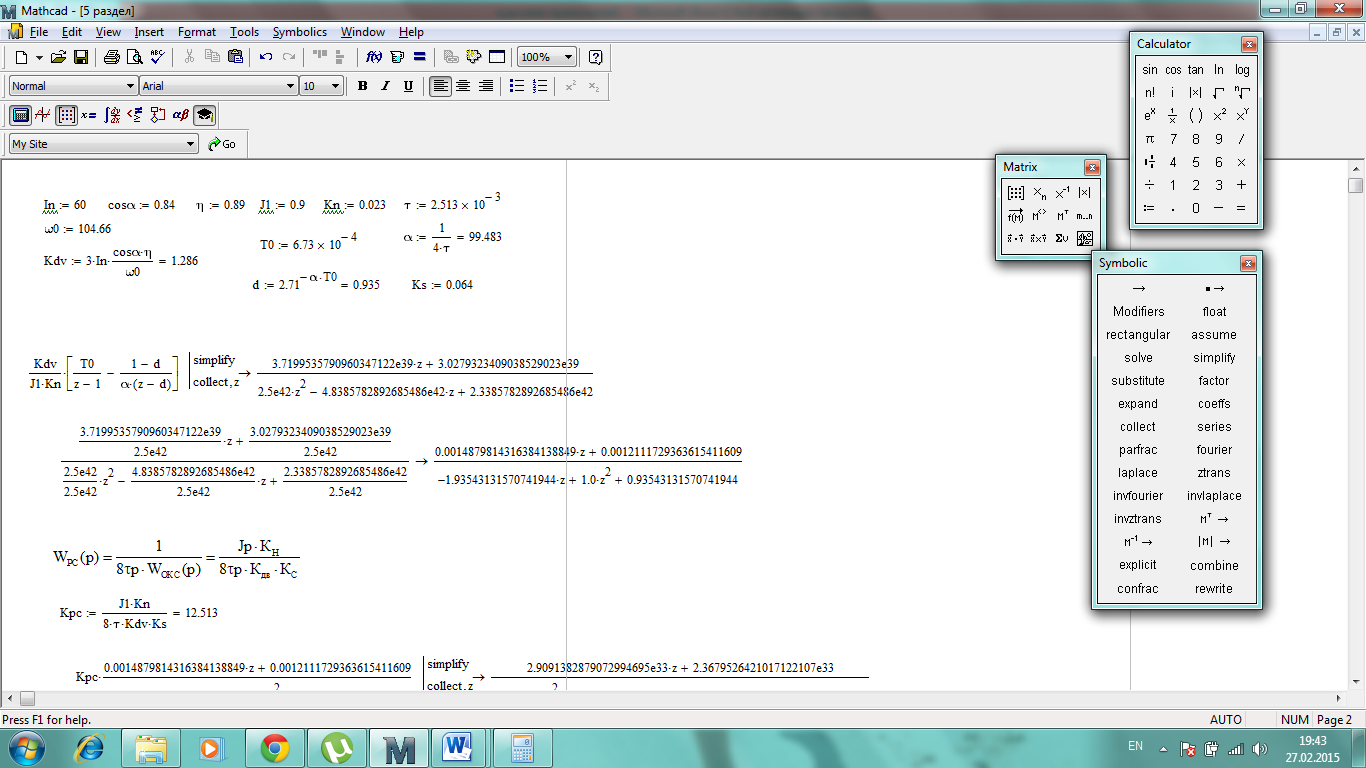Screen dimensions: 1366x768
Task: Click the Programming toolbar icon
Action: click(158, 115)
